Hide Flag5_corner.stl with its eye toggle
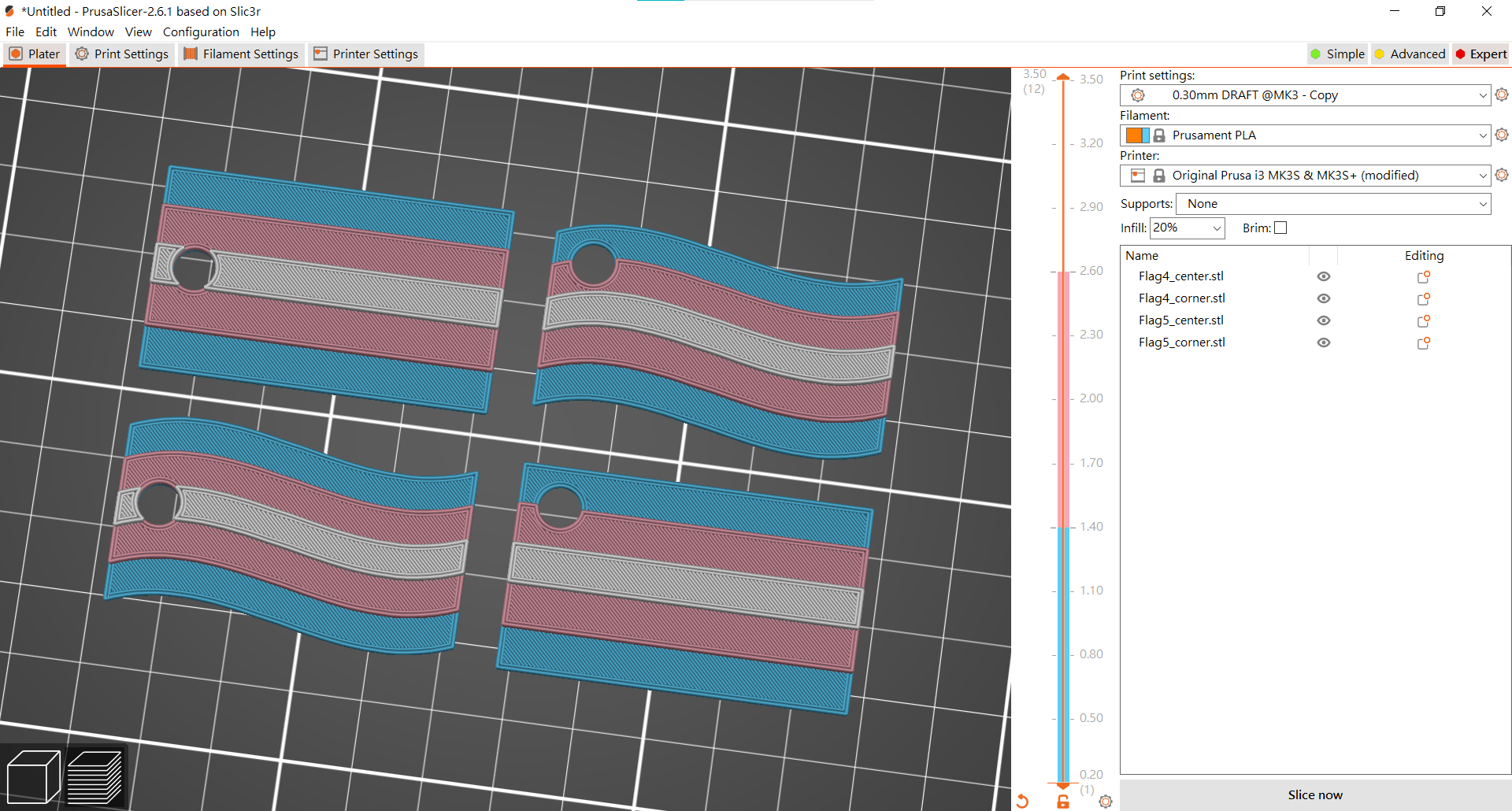This screenshot has height=811, width=1512. click(x=1323, y=343)
